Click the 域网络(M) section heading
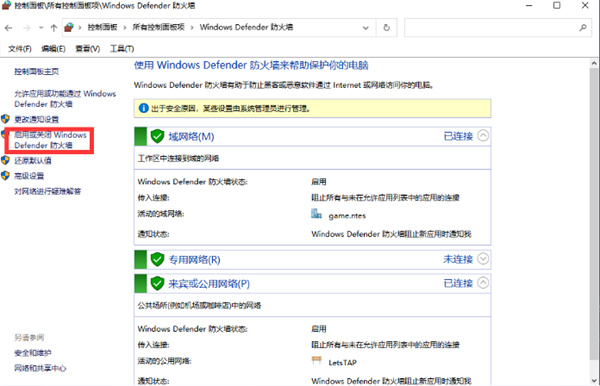Screen dimensions: 600x386 191,137
